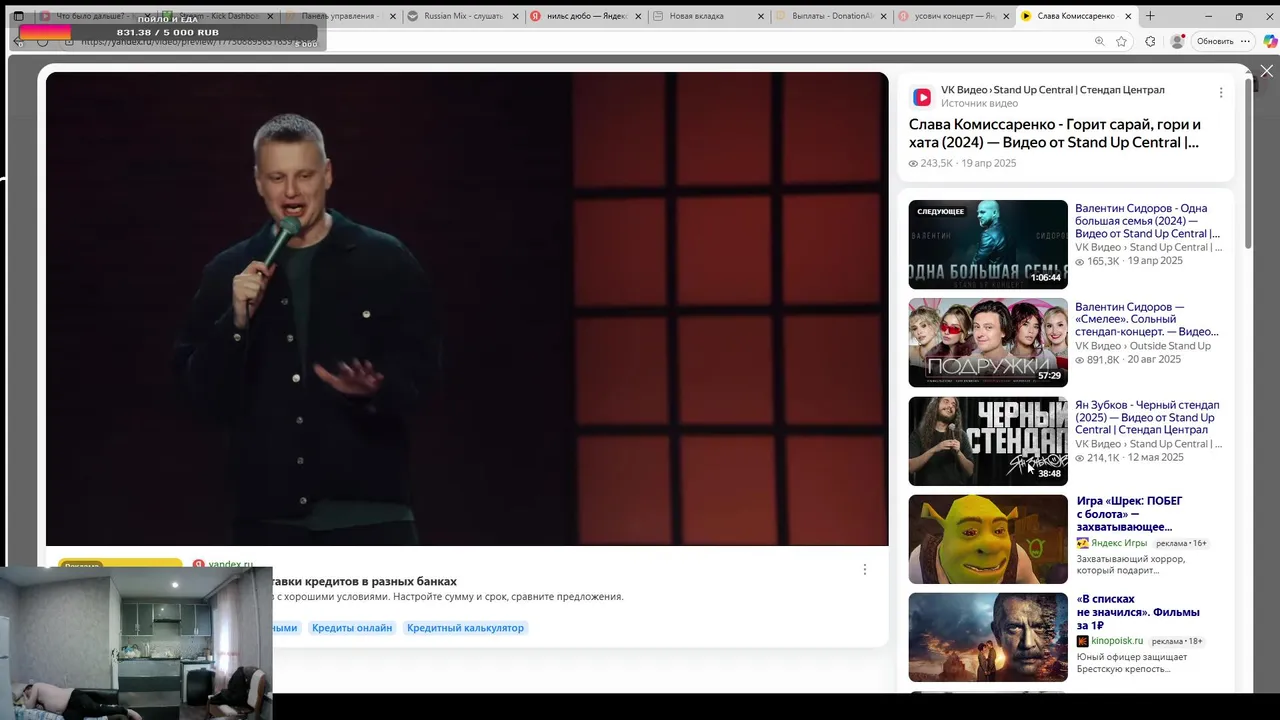Open the browser extensions puzzle icon
This screenshot has height=720, width=1280.
(1150, 41)
